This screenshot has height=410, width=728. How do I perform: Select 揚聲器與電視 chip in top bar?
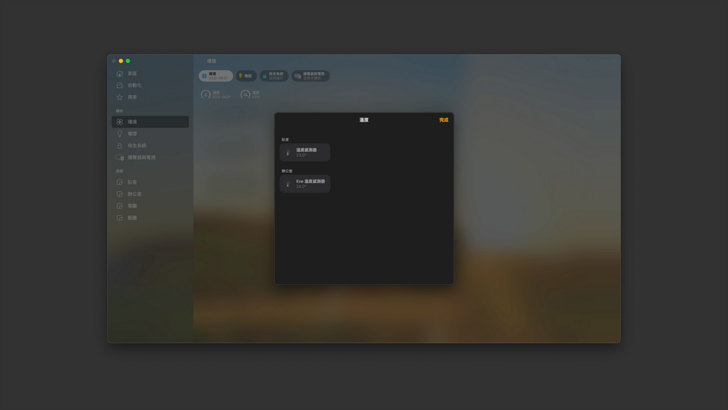coord(311,76)
